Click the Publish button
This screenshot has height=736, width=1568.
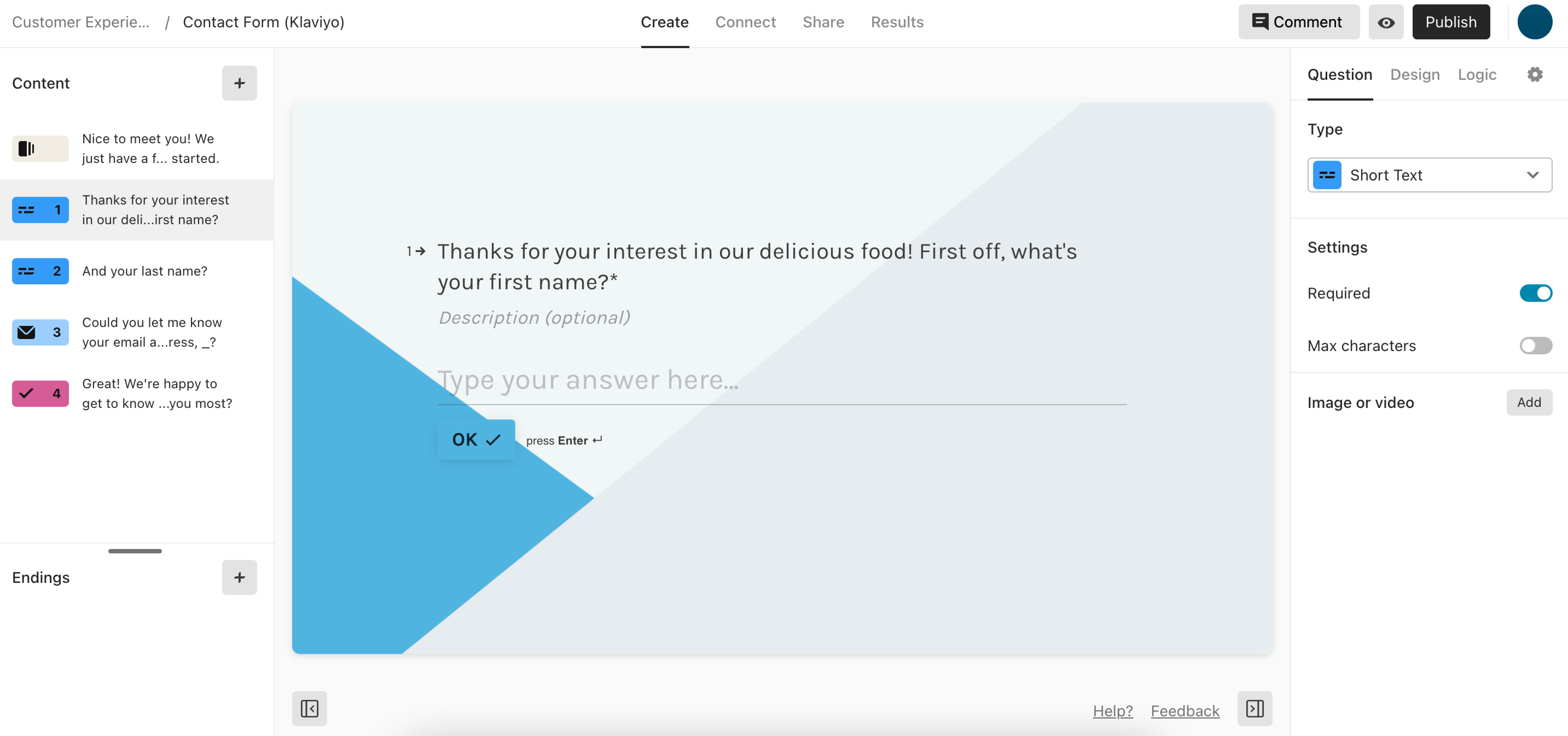[x=1451, y=22]
